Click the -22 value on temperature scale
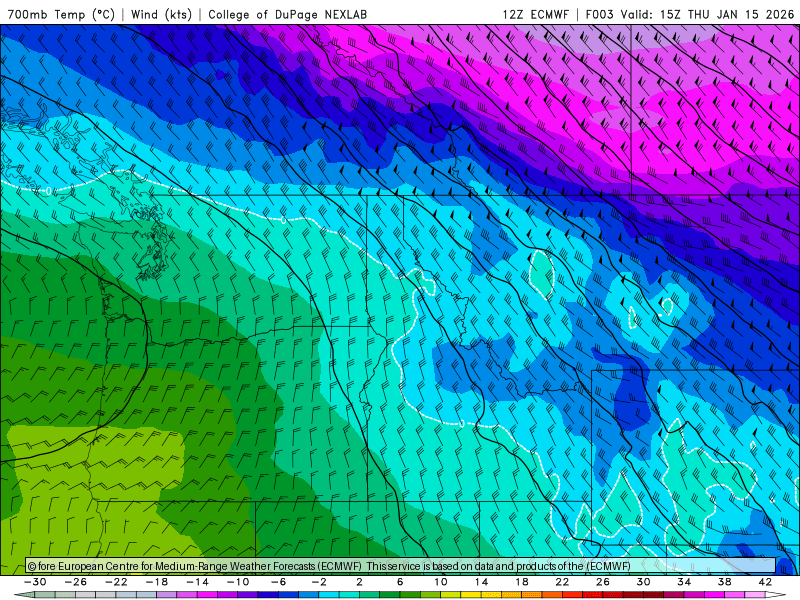The image size is (800, 600). (x=116, y=582)
